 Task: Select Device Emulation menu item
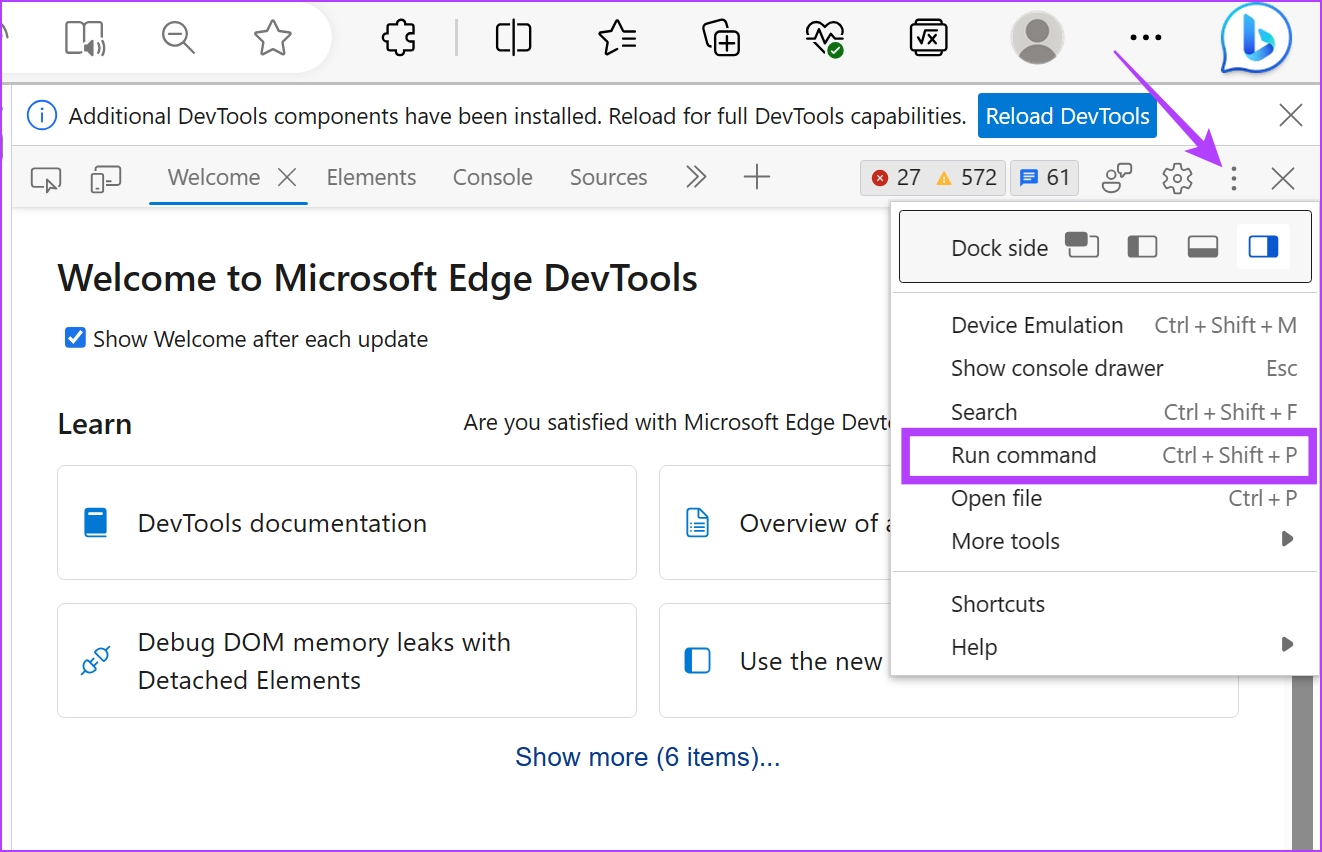tap(1104, 325)
